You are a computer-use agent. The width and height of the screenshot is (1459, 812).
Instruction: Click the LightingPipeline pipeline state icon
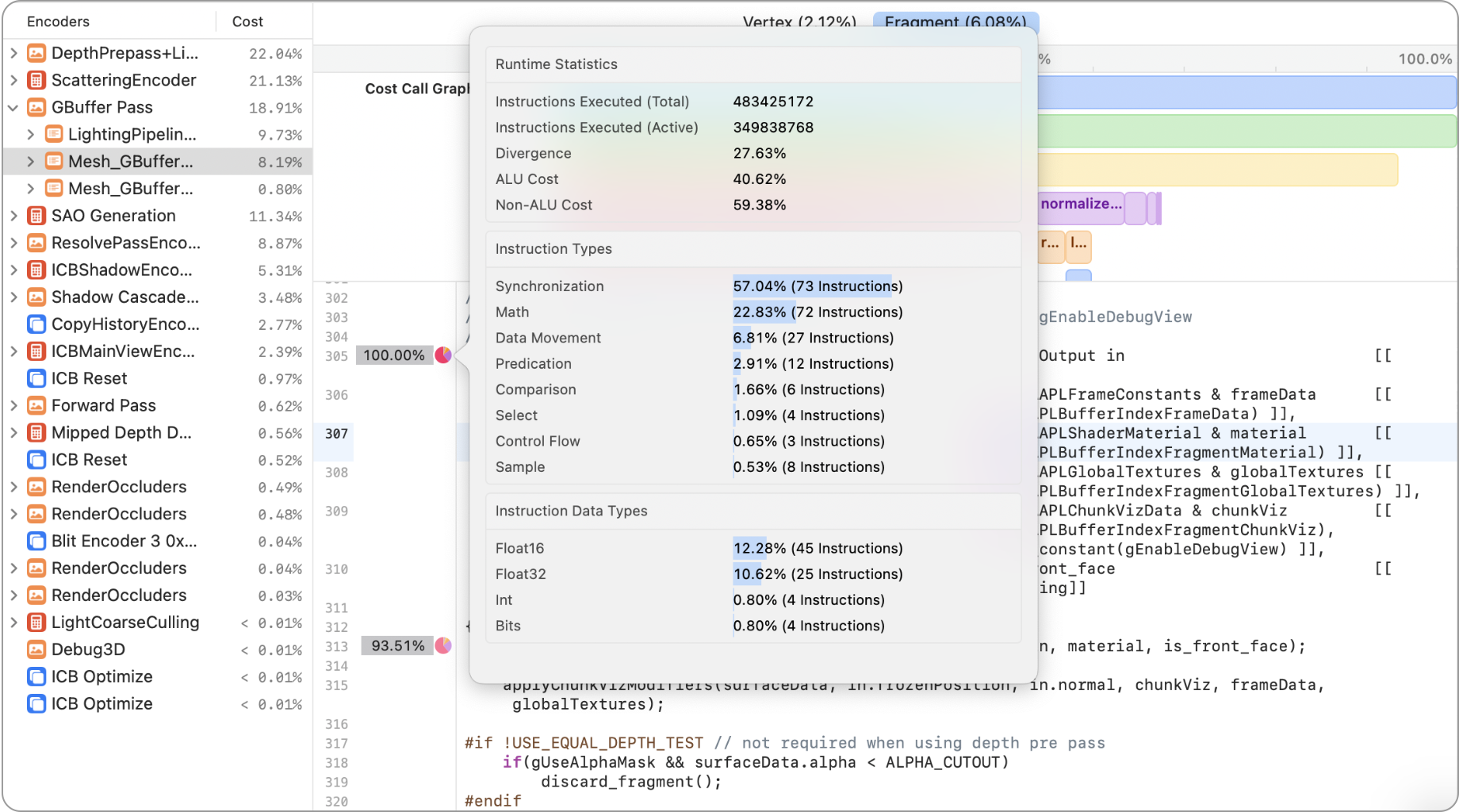(54, 134)
